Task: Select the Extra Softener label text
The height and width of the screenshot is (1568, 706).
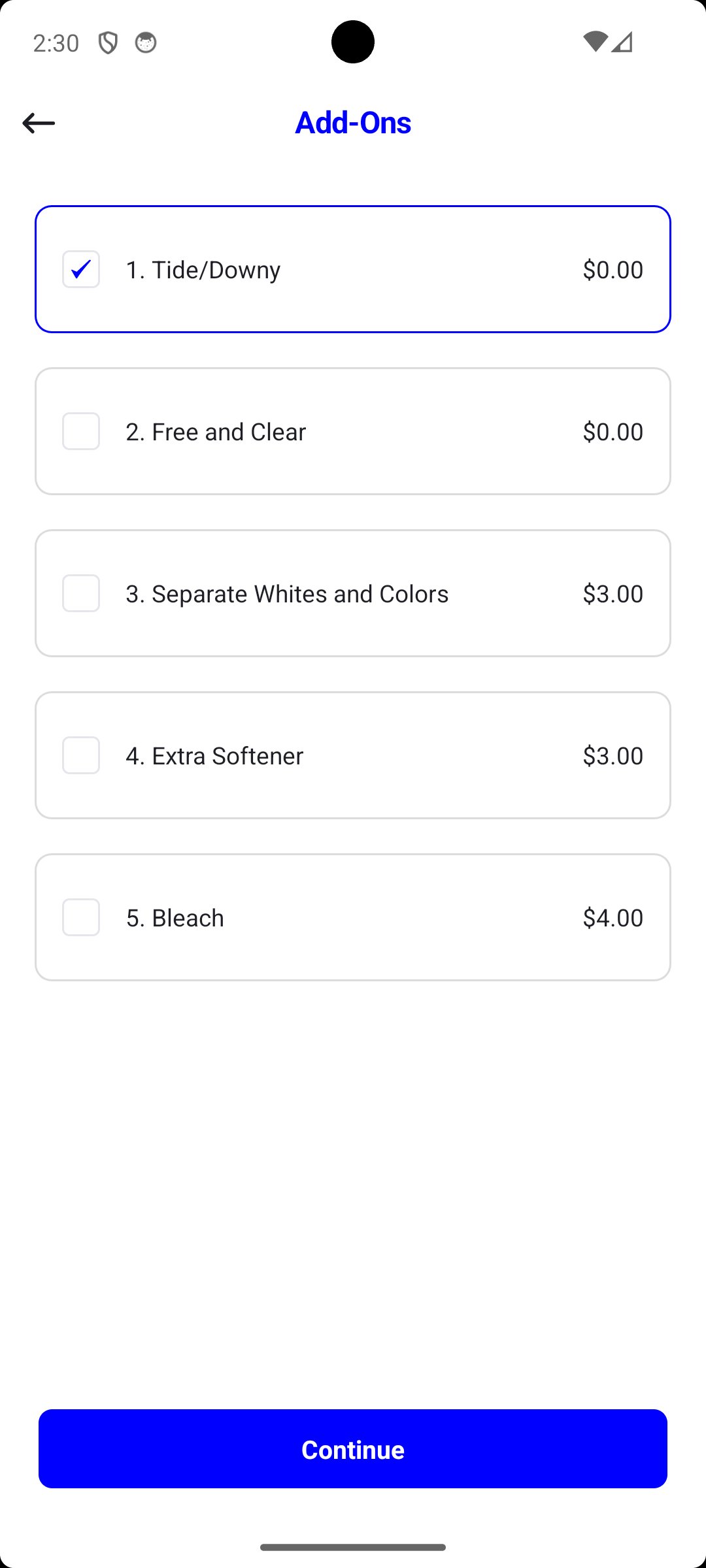Action: 214,756
